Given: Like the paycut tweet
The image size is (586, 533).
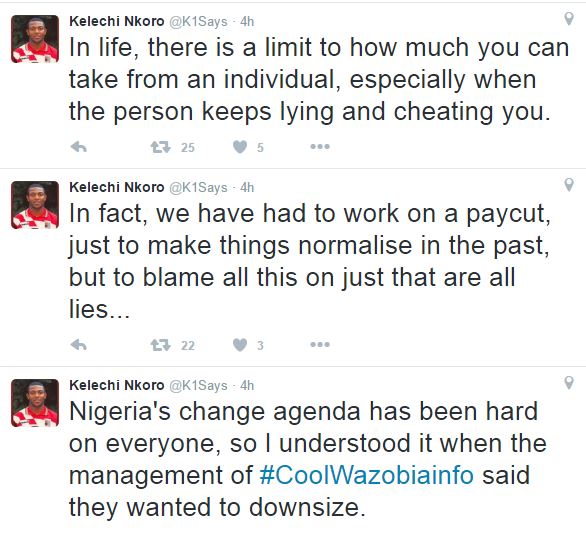Looking at the screenshot, I should pyautogui.click(x=240, y=345).
